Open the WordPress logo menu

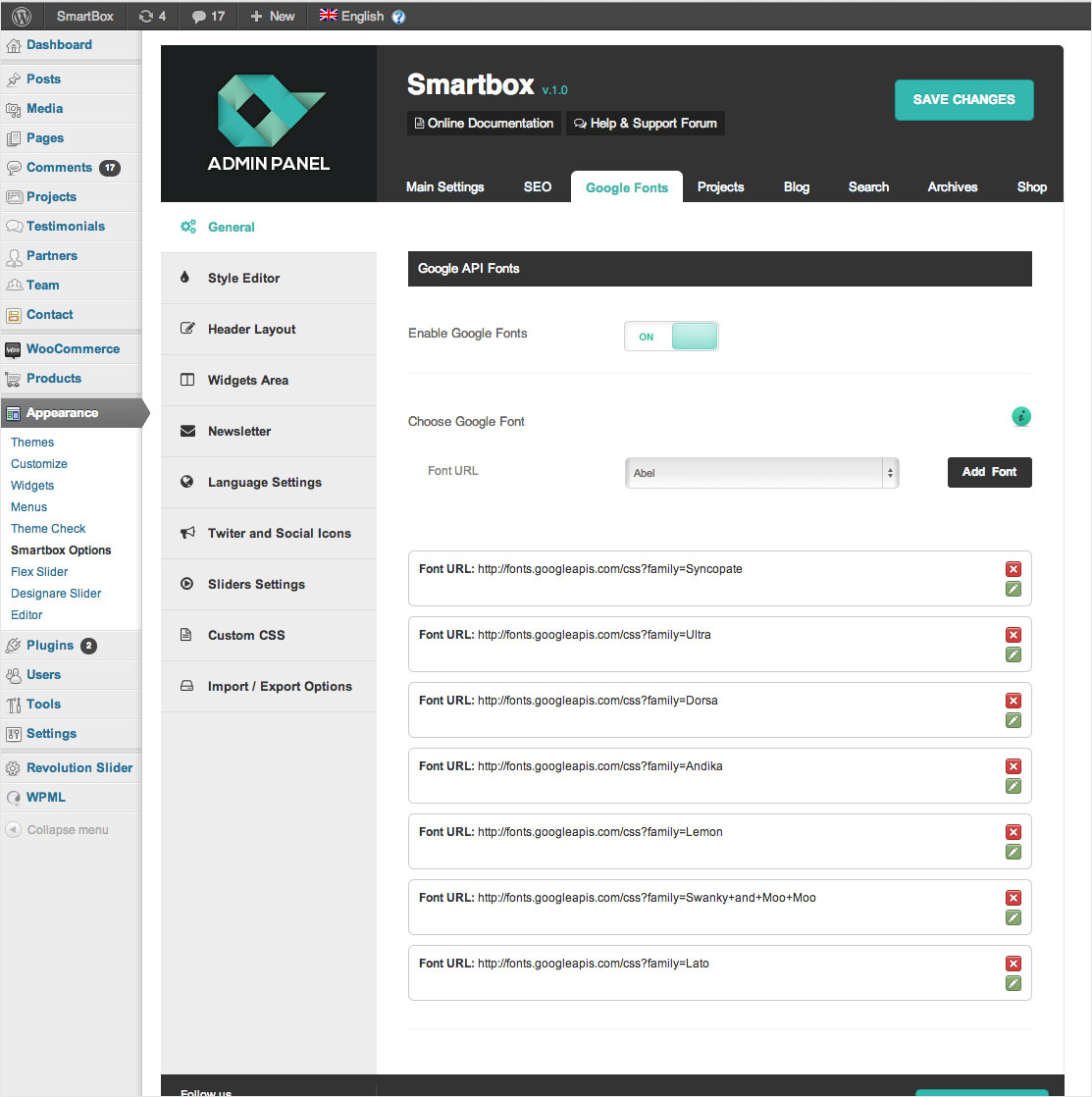(x=22, y=16)
